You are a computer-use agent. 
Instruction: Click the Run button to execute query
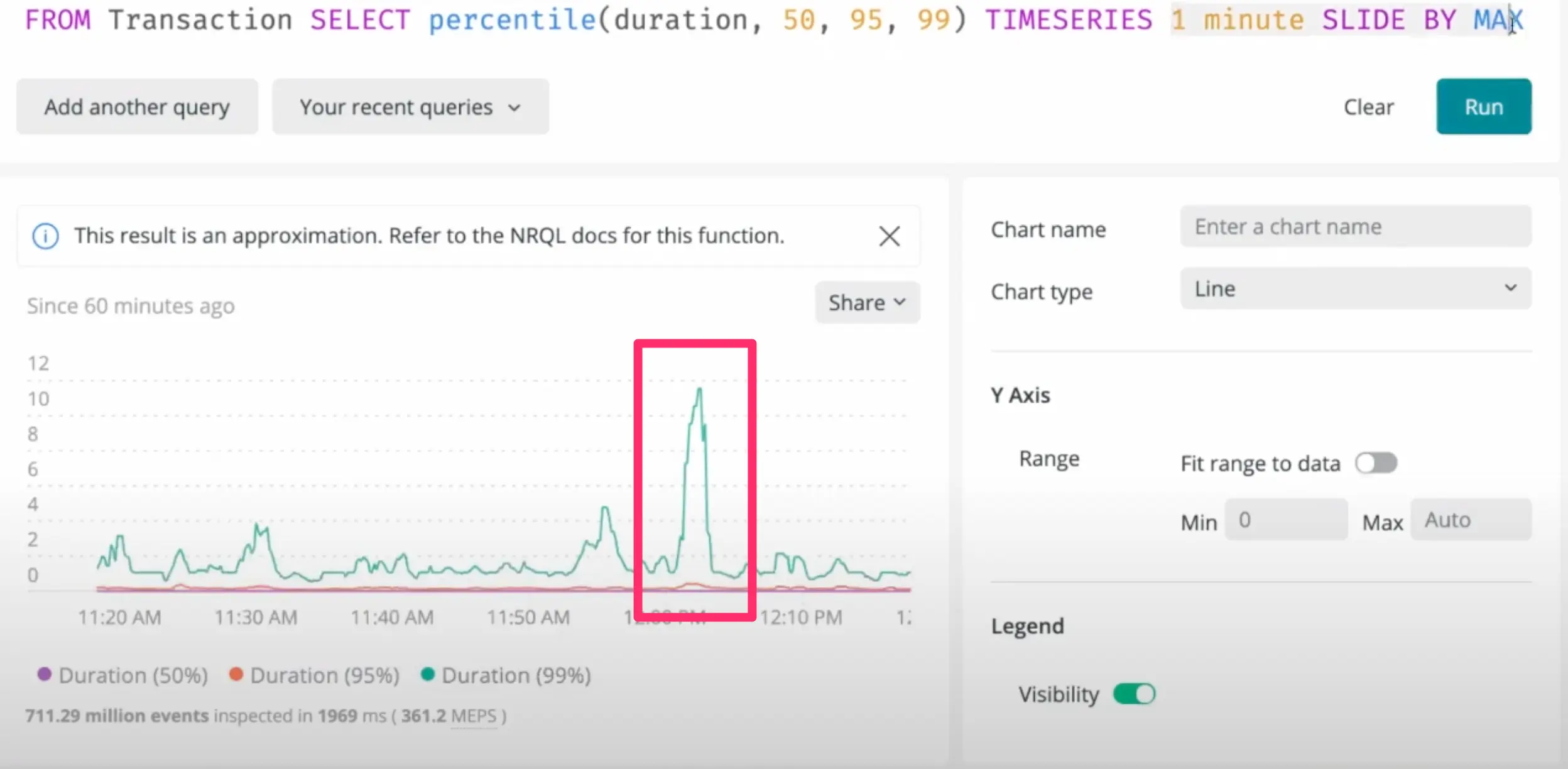[1483, 106]
